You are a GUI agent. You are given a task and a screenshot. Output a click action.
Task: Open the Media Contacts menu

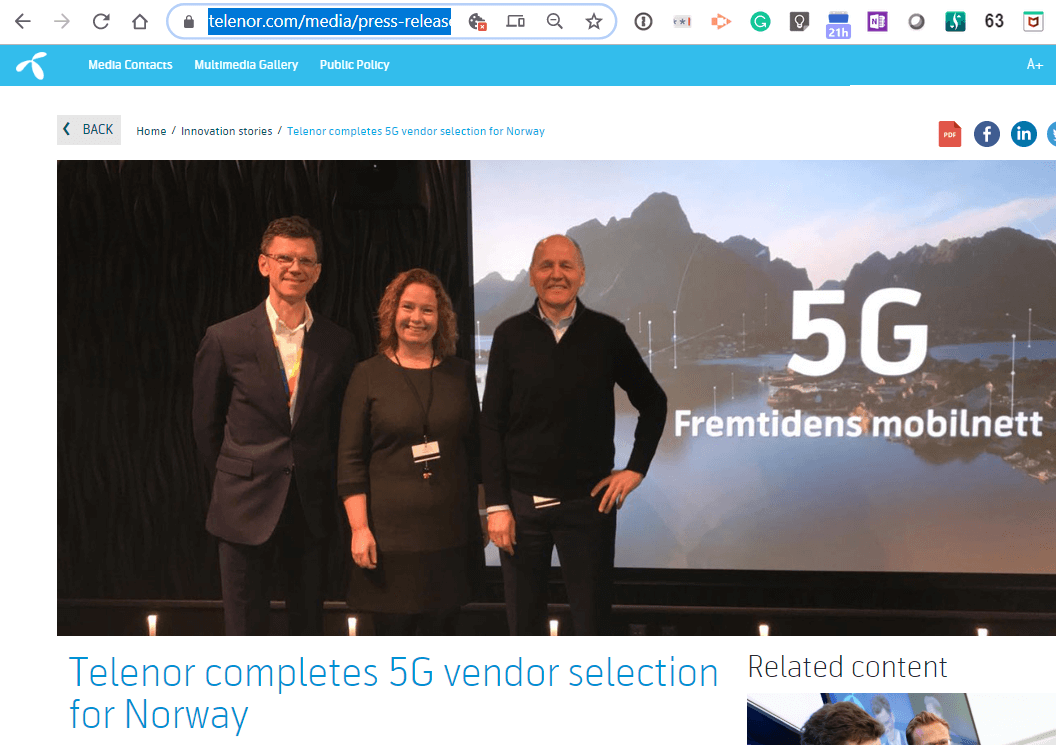click(130, 64)
